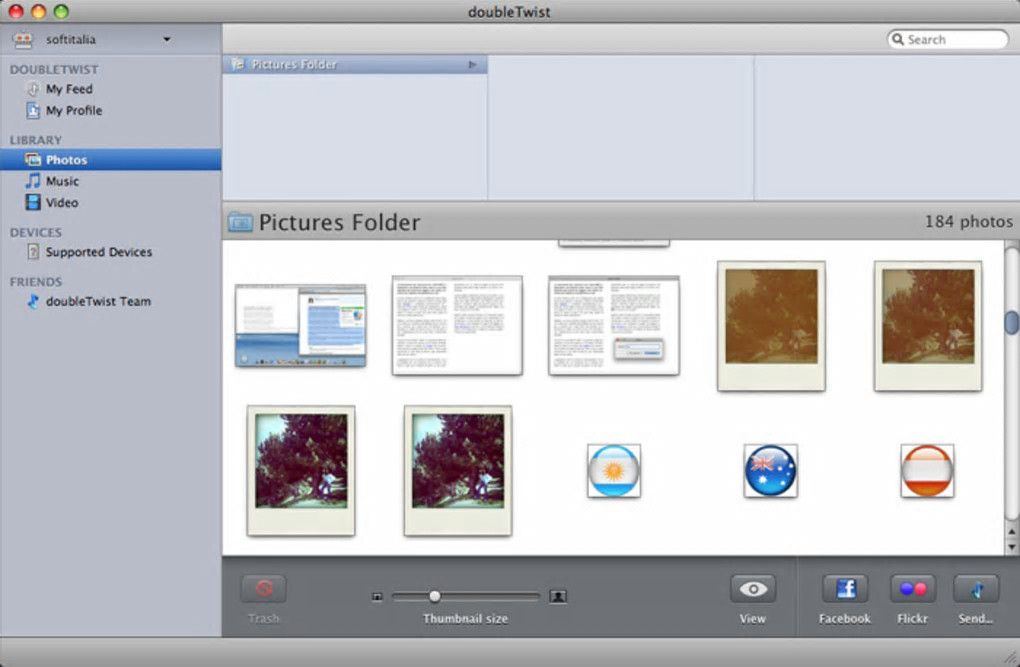Select Music library item
Viewport: 1020px width, 667px height.
coord(62,181)
